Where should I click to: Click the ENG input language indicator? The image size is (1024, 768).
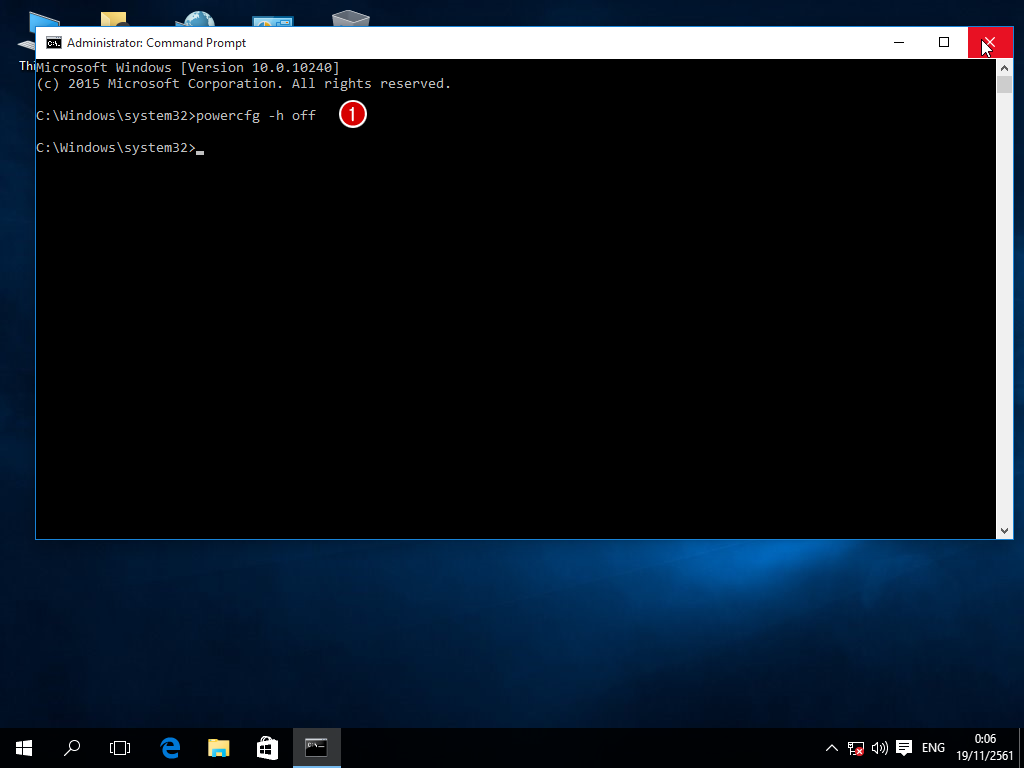pos(933,747)
